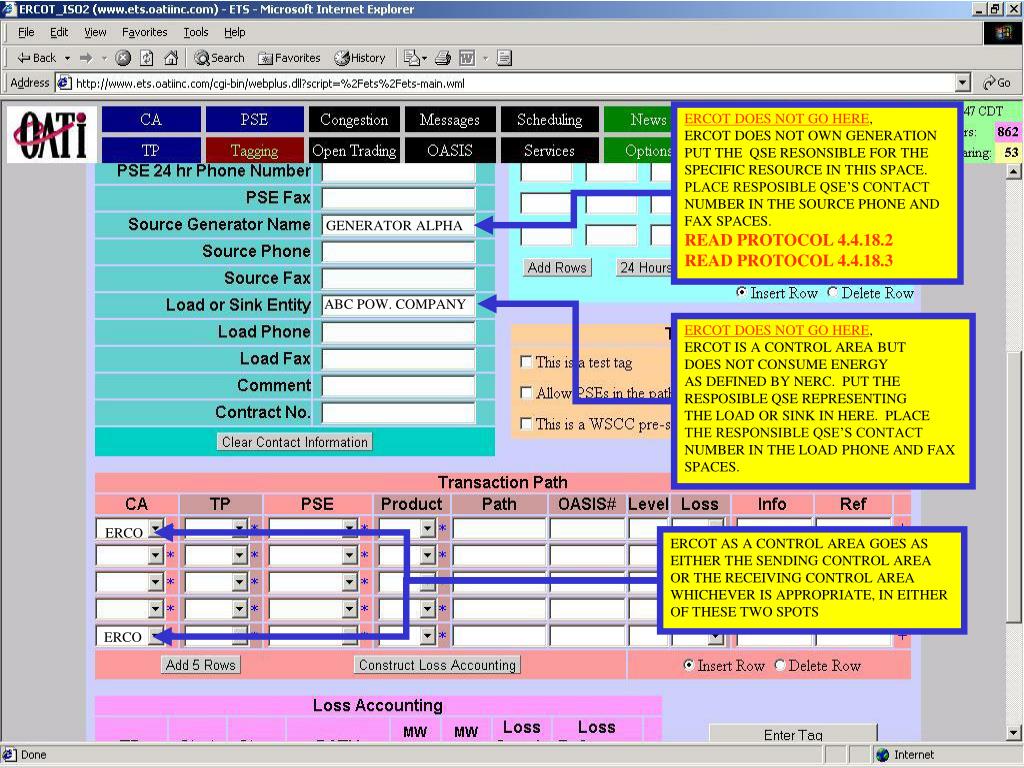
Task: Go back using the Back arrow
Action: (x=36, y=58)
